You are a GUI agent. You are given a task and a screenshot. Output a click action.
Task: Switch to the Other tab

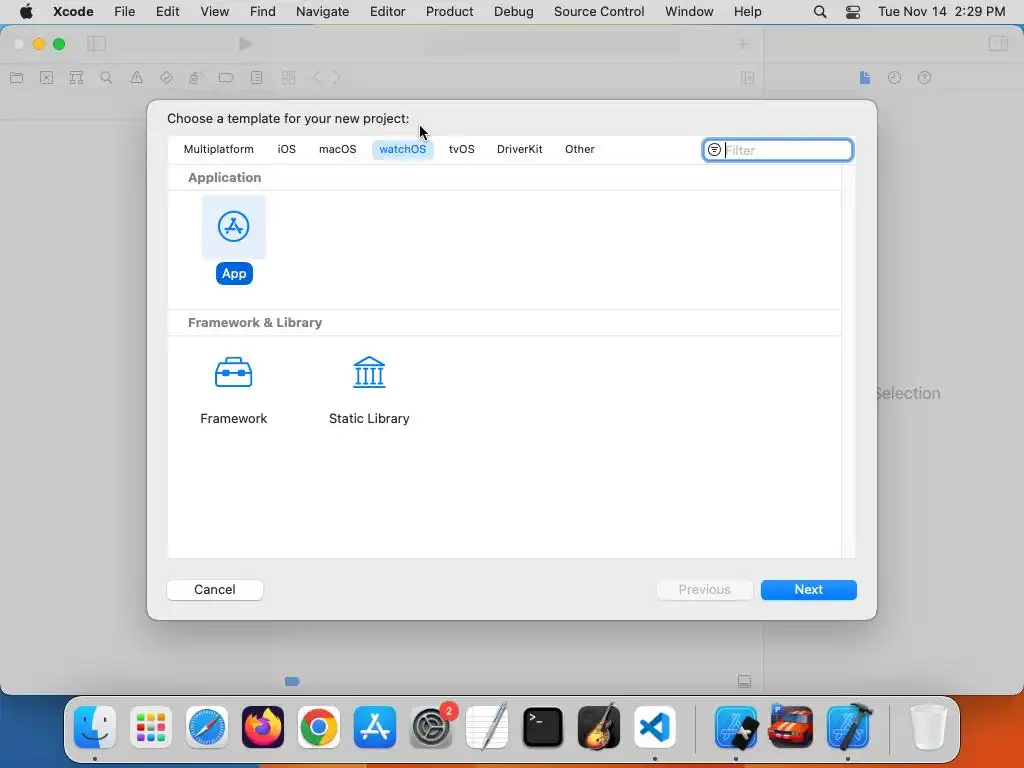[579, 149]
